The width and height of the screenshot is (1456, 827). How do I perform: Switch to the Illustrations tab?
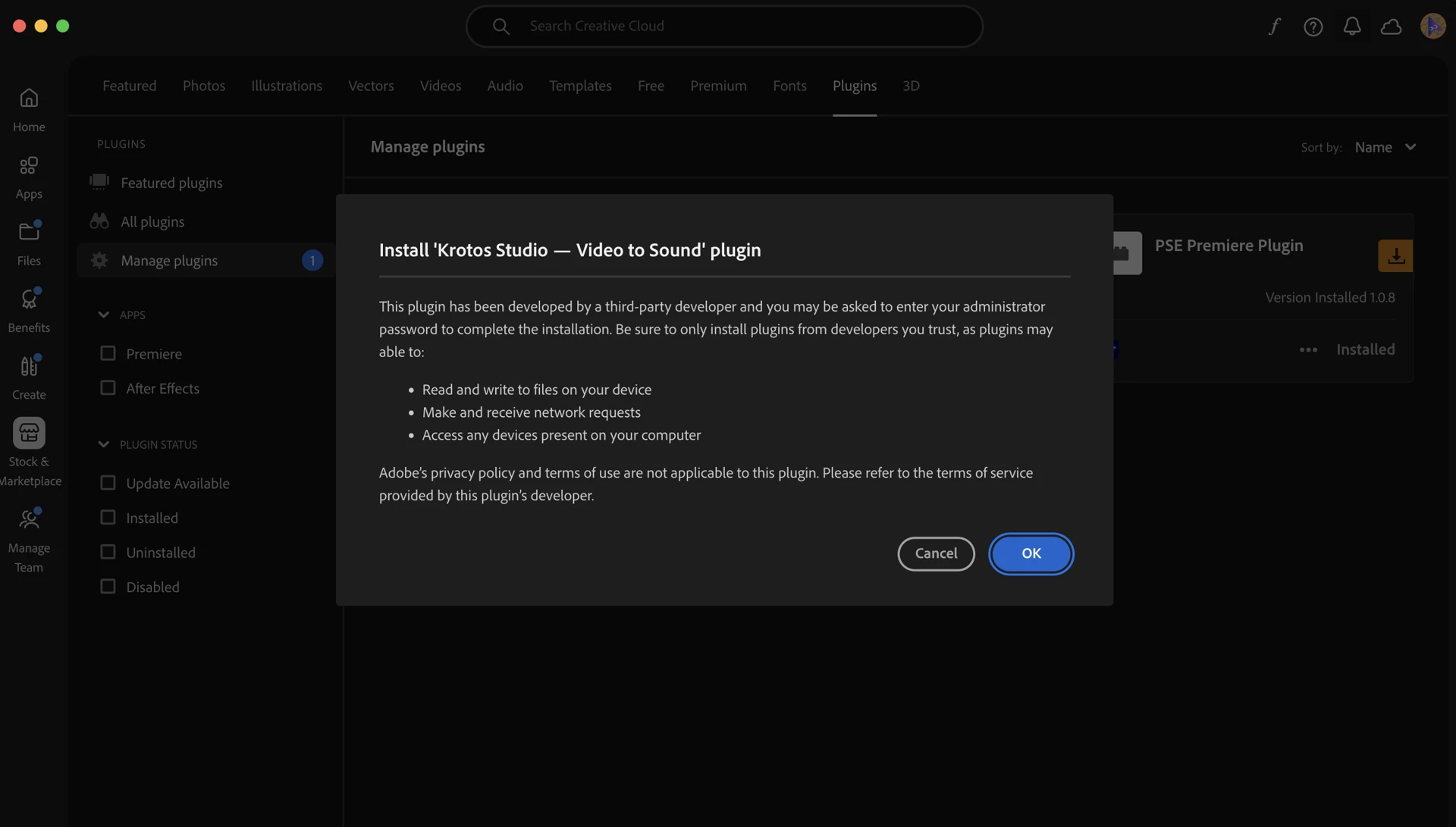pos(287,86)
